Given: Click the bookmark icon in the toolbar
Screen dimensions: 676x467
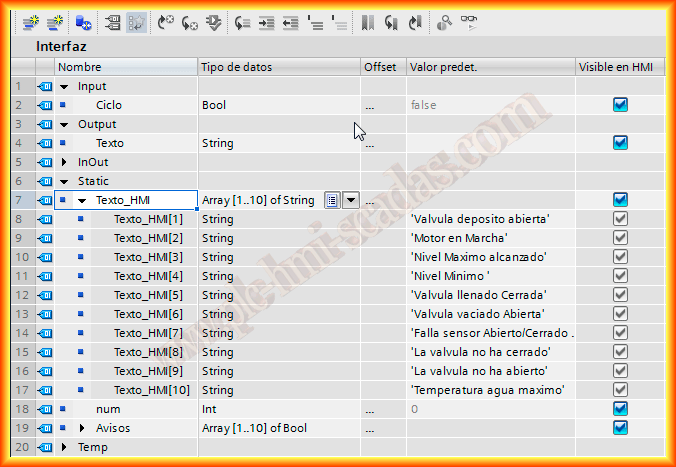Looking at the screenshot, I should (x=368, y=21).
